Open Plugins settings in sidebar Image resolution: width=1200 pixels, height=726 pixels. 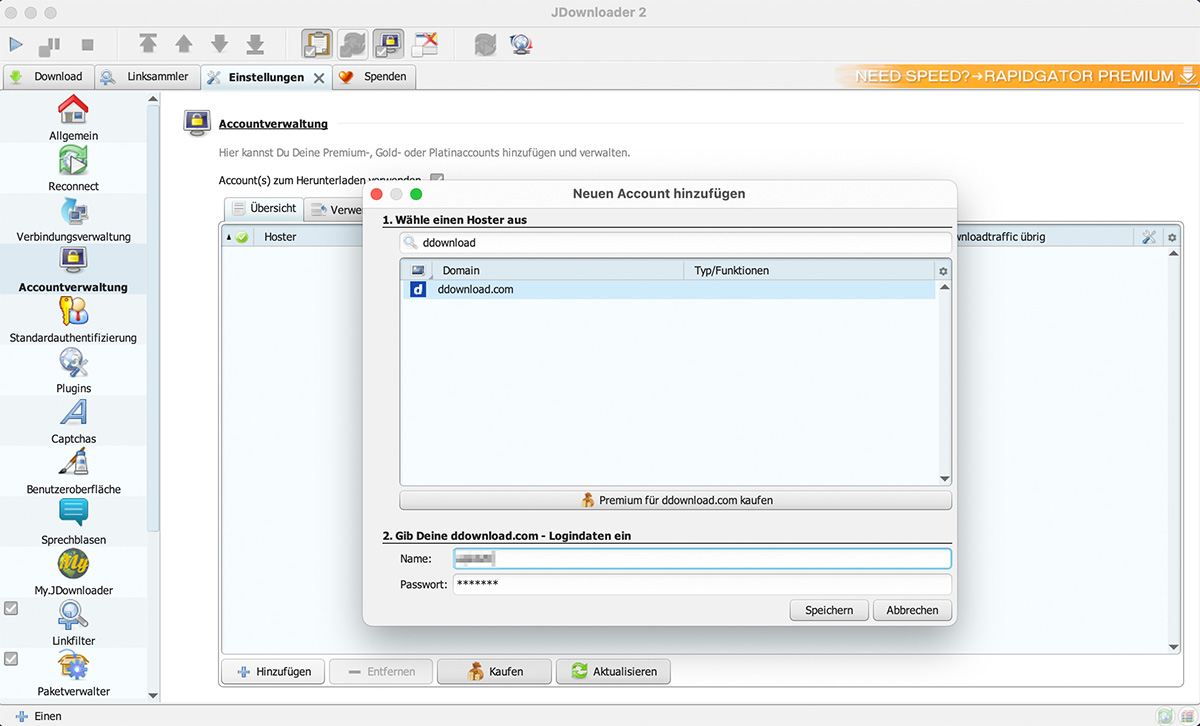74,370
